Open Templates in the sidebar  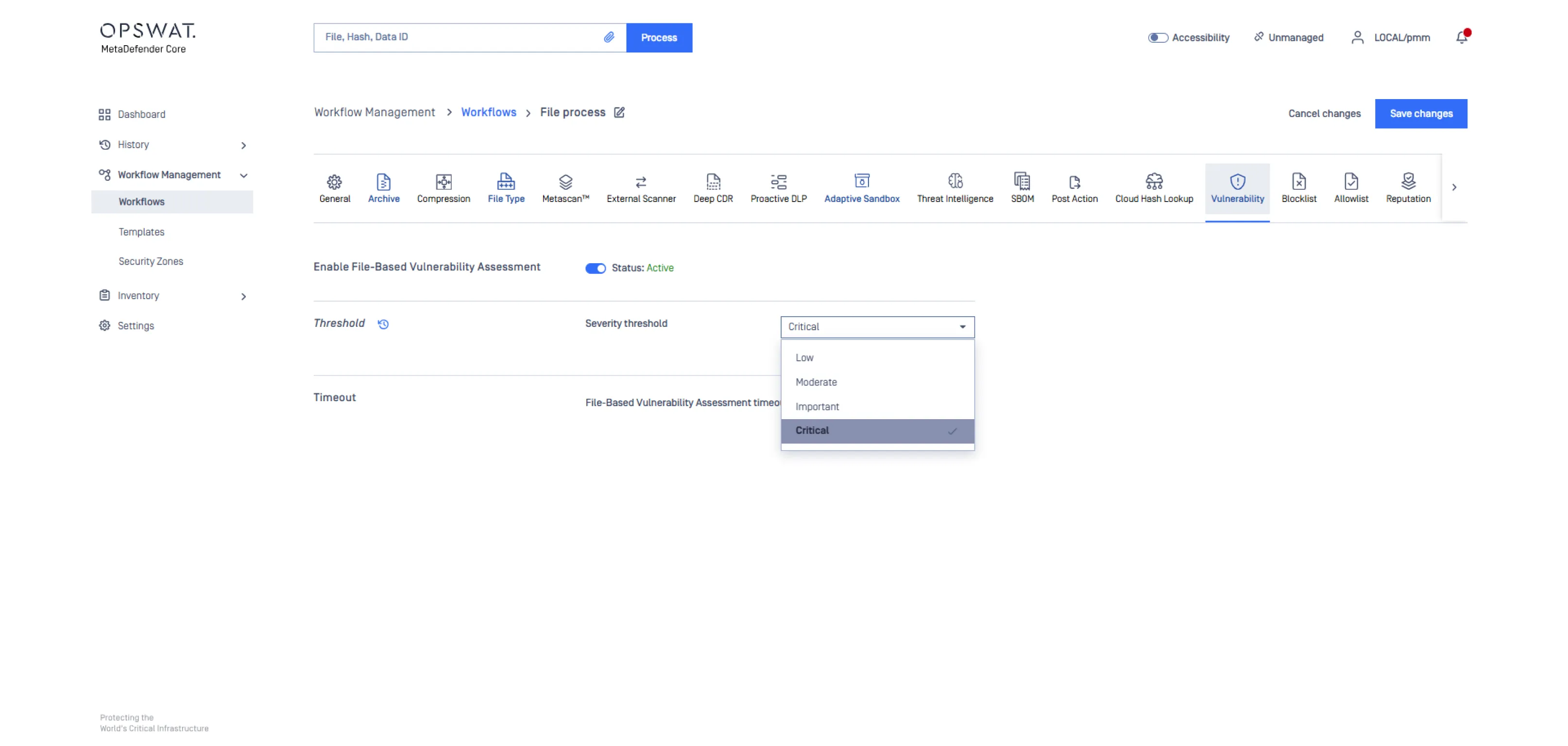(141, 232)
